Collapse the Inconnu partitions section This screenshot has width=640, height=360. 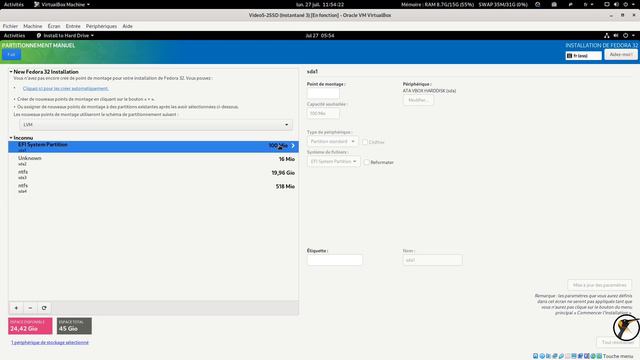pos(11,138)
